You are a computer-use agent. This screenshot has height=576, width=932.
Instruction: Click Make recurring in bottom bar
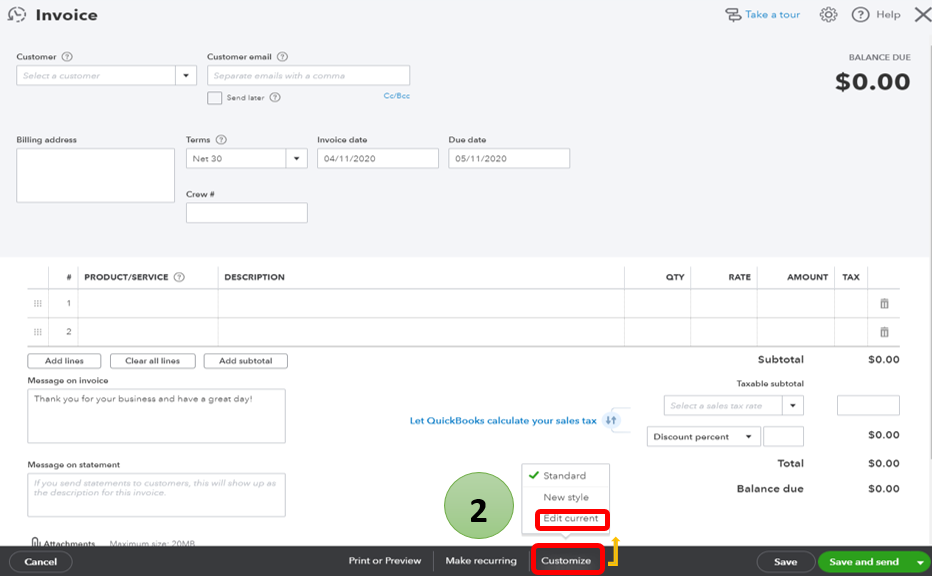click(x=481, y=561)
